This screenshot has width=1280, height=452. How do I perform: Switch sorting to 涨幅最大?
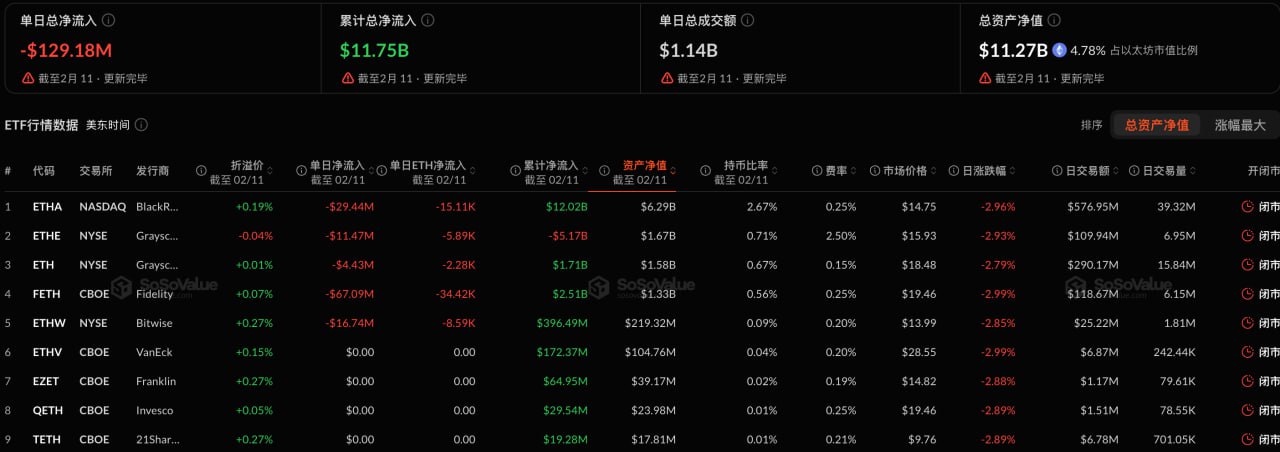coord(1240,125)
